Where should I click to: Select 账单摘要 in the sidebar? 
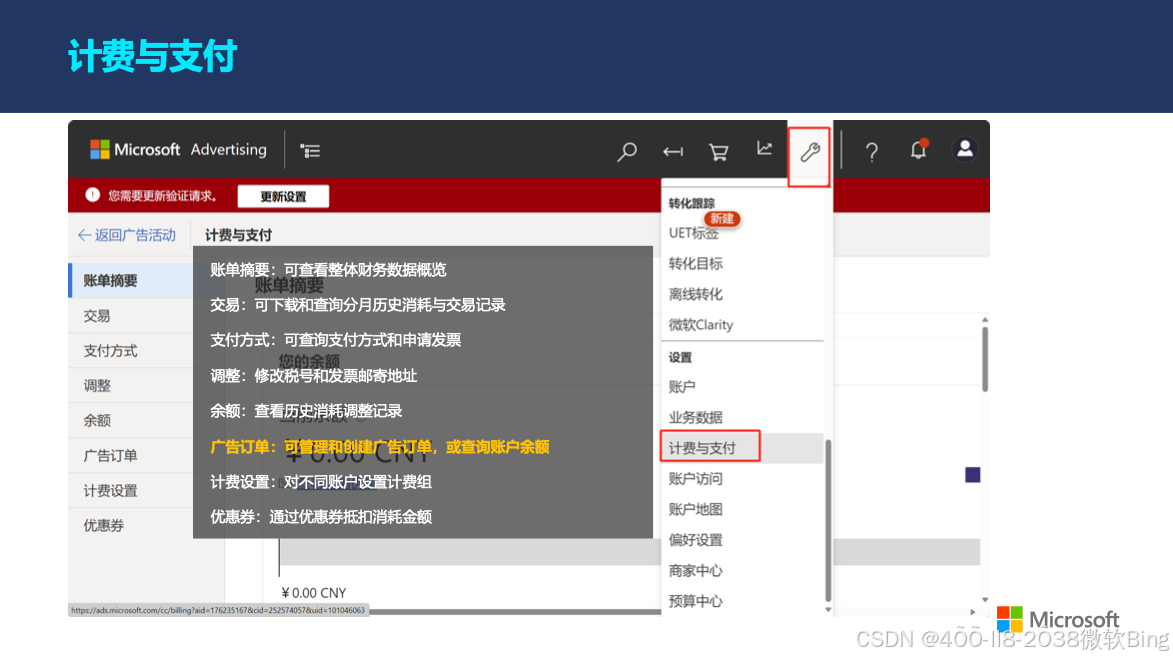[131, 281]
